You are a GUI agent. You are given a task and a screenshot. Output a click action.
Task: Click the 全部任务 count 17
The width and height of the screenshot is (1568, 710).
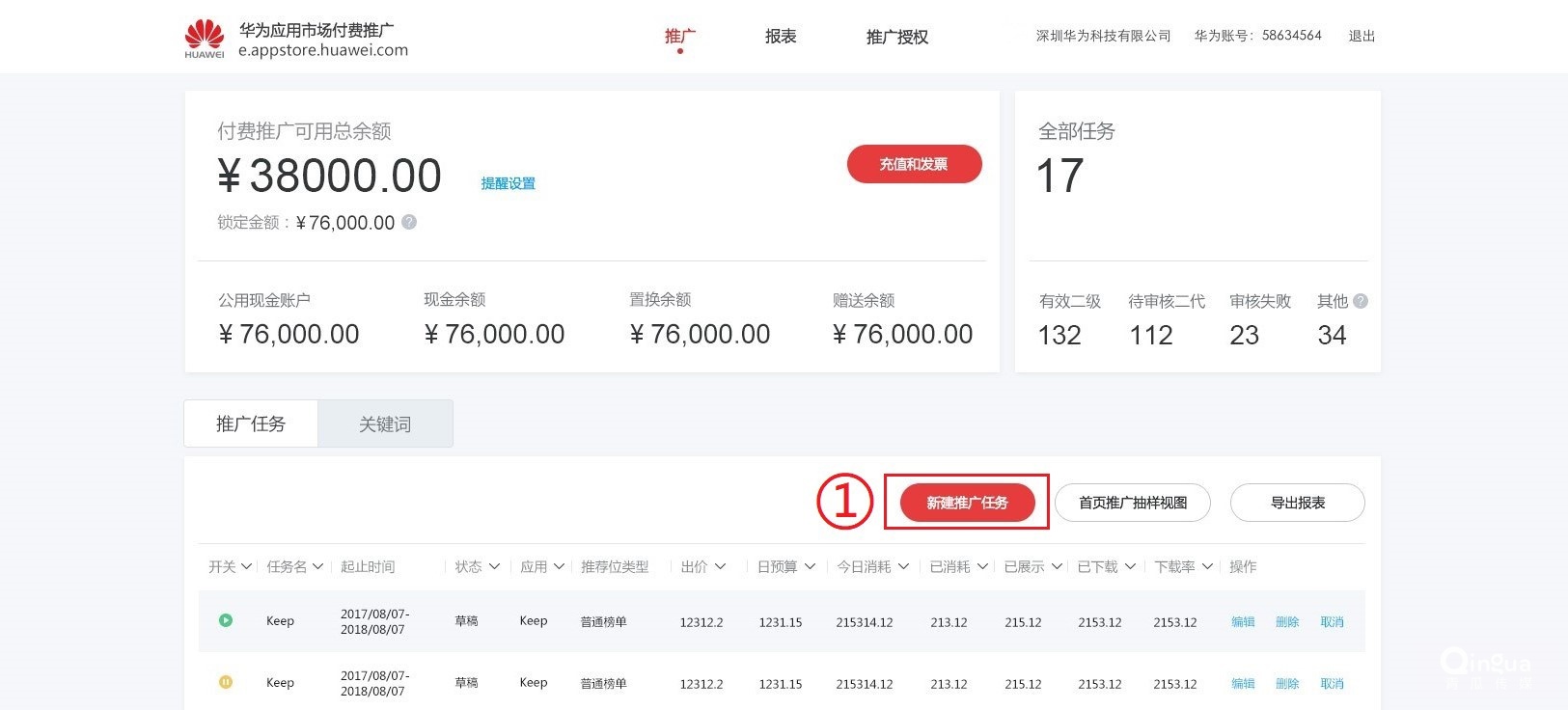tap(1059, 176)
